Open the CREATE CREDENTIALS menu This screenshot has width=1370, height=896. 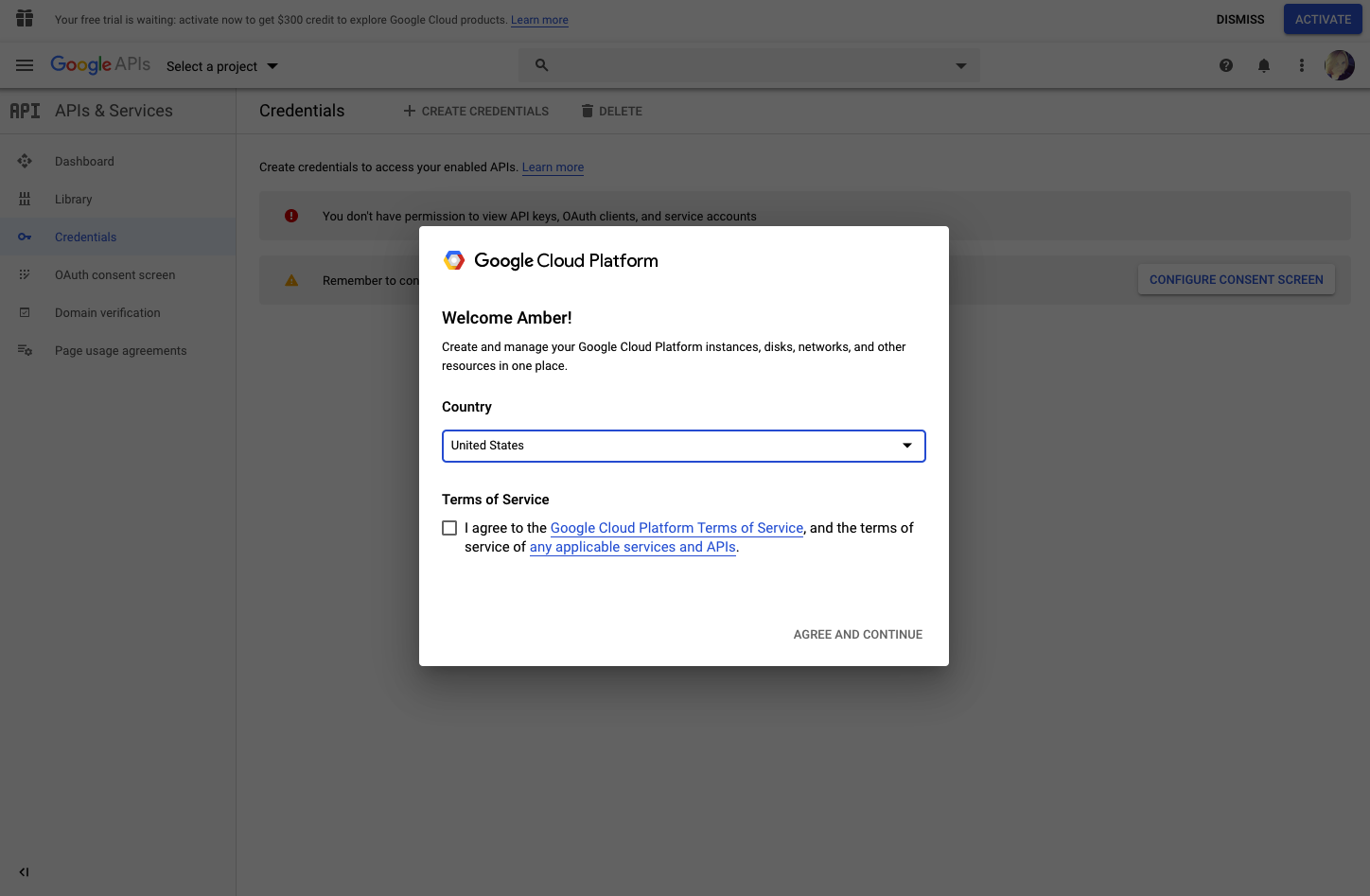coord(476,111)
